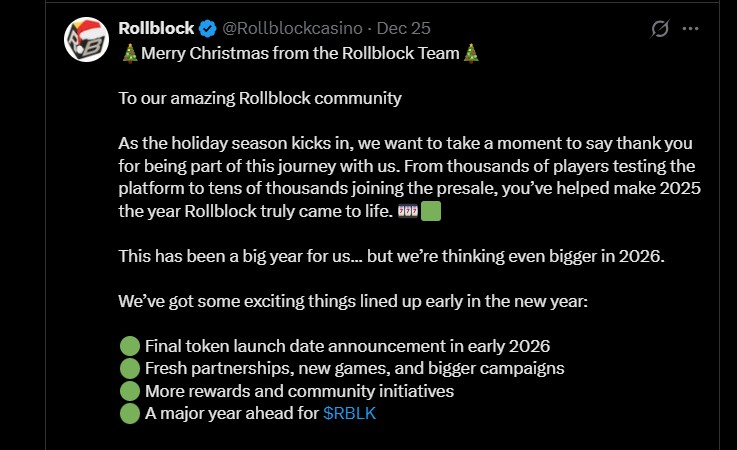This screenshot has height=450, width=737.
Task: Click the Christmas tree emoji before "Merry"
Action: (129, 53)
